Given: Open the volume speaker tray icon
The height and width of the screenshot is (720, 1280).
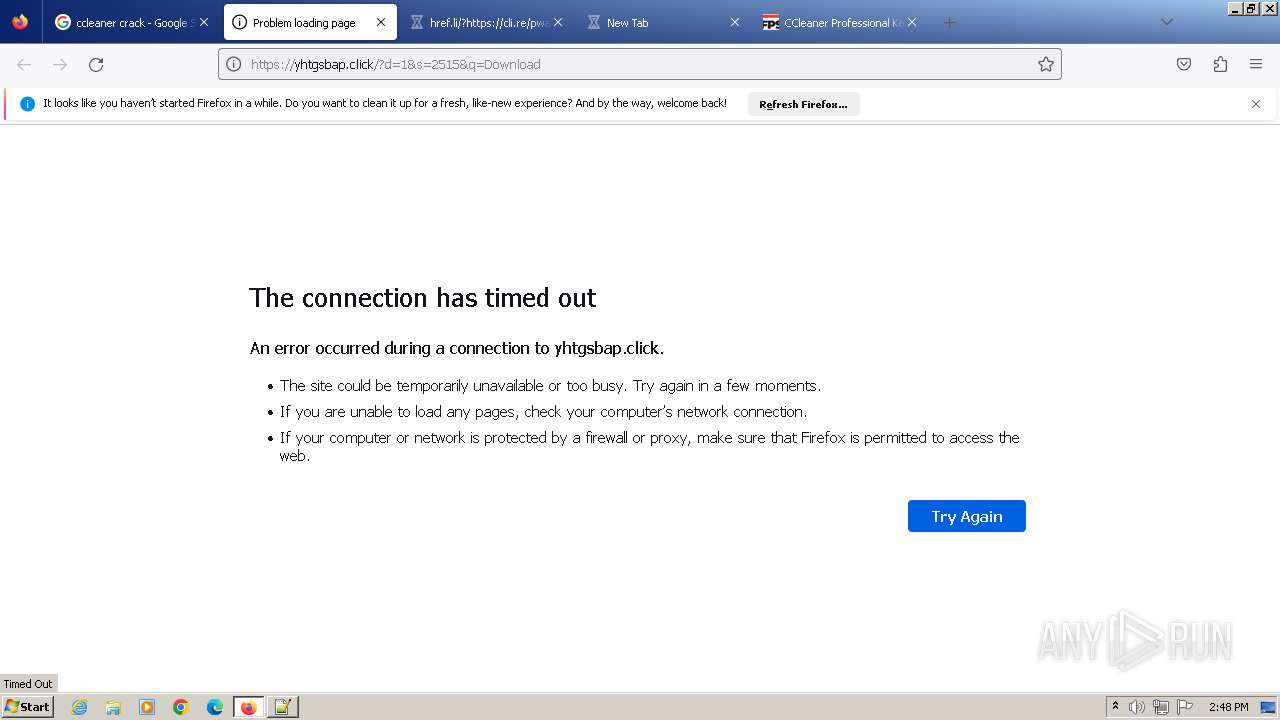Looking at the screenshot, I should click(1137, 707).
